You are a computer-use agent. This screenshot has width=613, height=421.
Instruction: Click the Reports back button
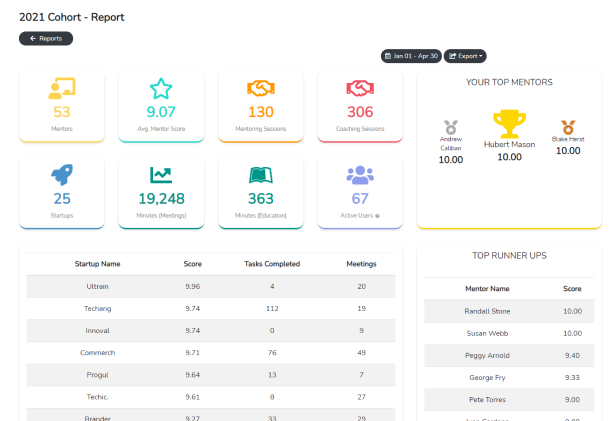46,38
